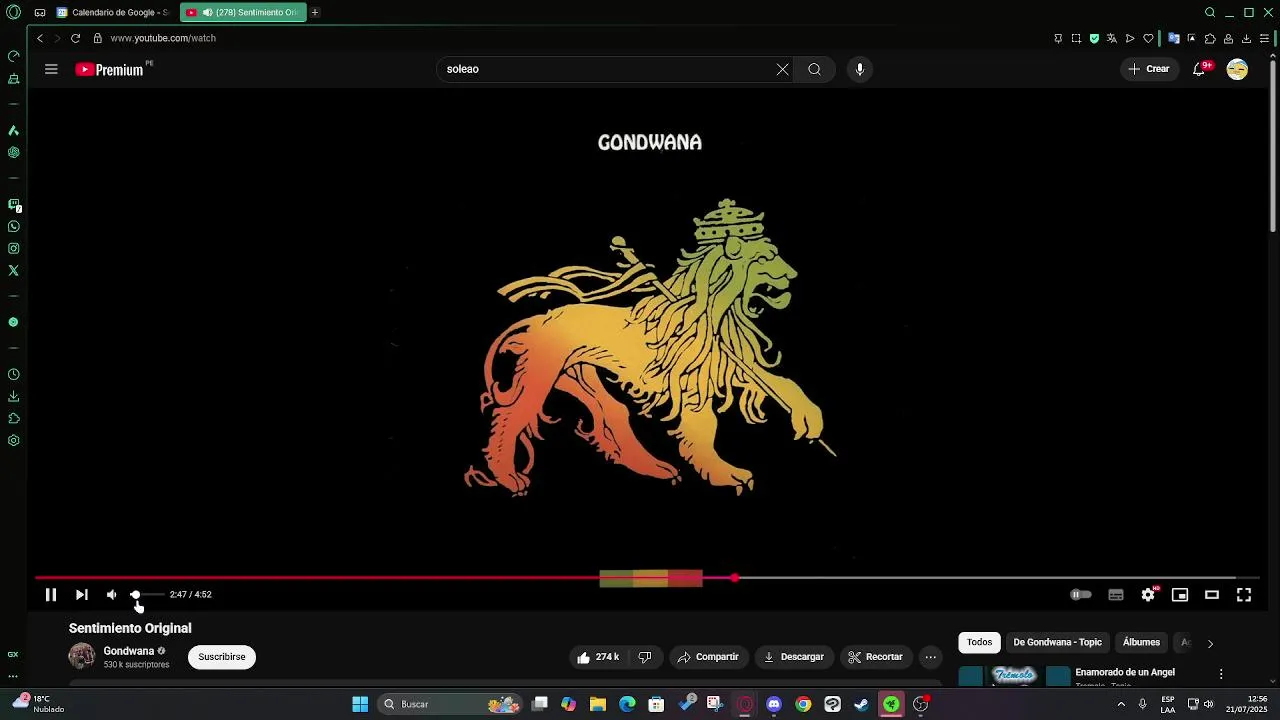Viewport: 1280px width, 720px height.
Task: Open a new browser tab
Action: pos(315,12)
